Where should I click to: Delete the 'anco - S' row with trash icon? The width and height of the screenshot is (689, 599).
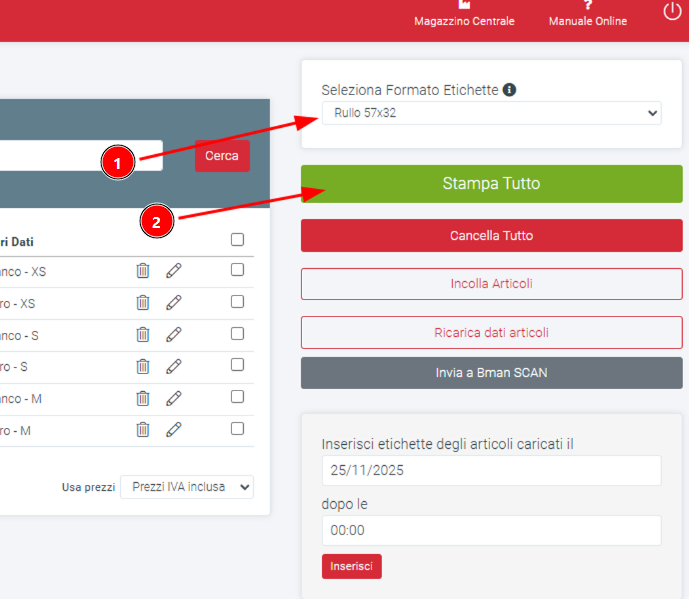(143, 334)
